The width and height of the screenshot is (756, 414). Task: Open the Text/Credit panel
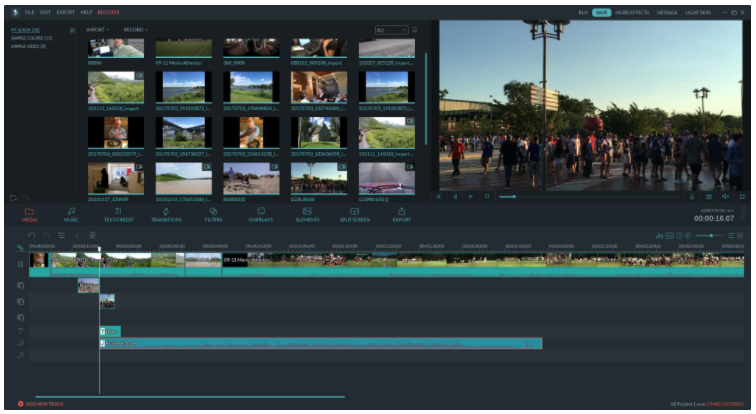click(x=117, y=213)
